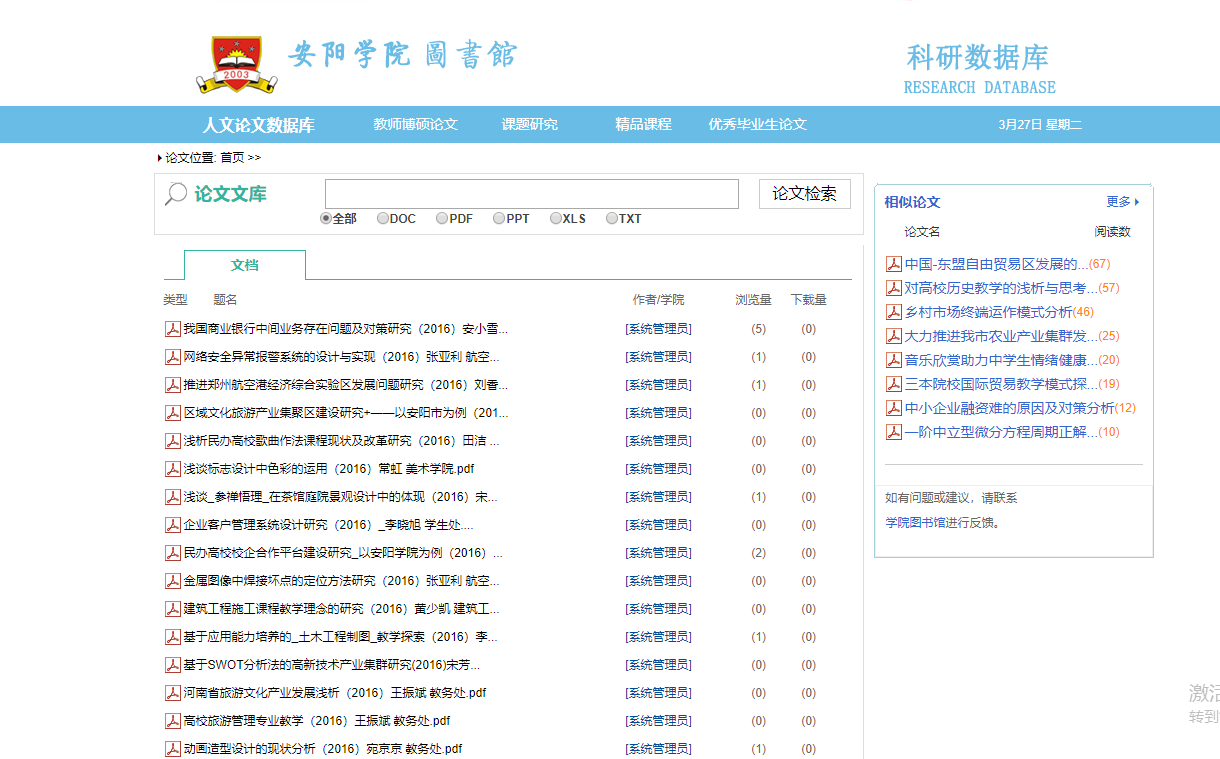Screen dimensions: 1220x759
Task: Select the 全部 file type radio button
Action: click(326, 219)
